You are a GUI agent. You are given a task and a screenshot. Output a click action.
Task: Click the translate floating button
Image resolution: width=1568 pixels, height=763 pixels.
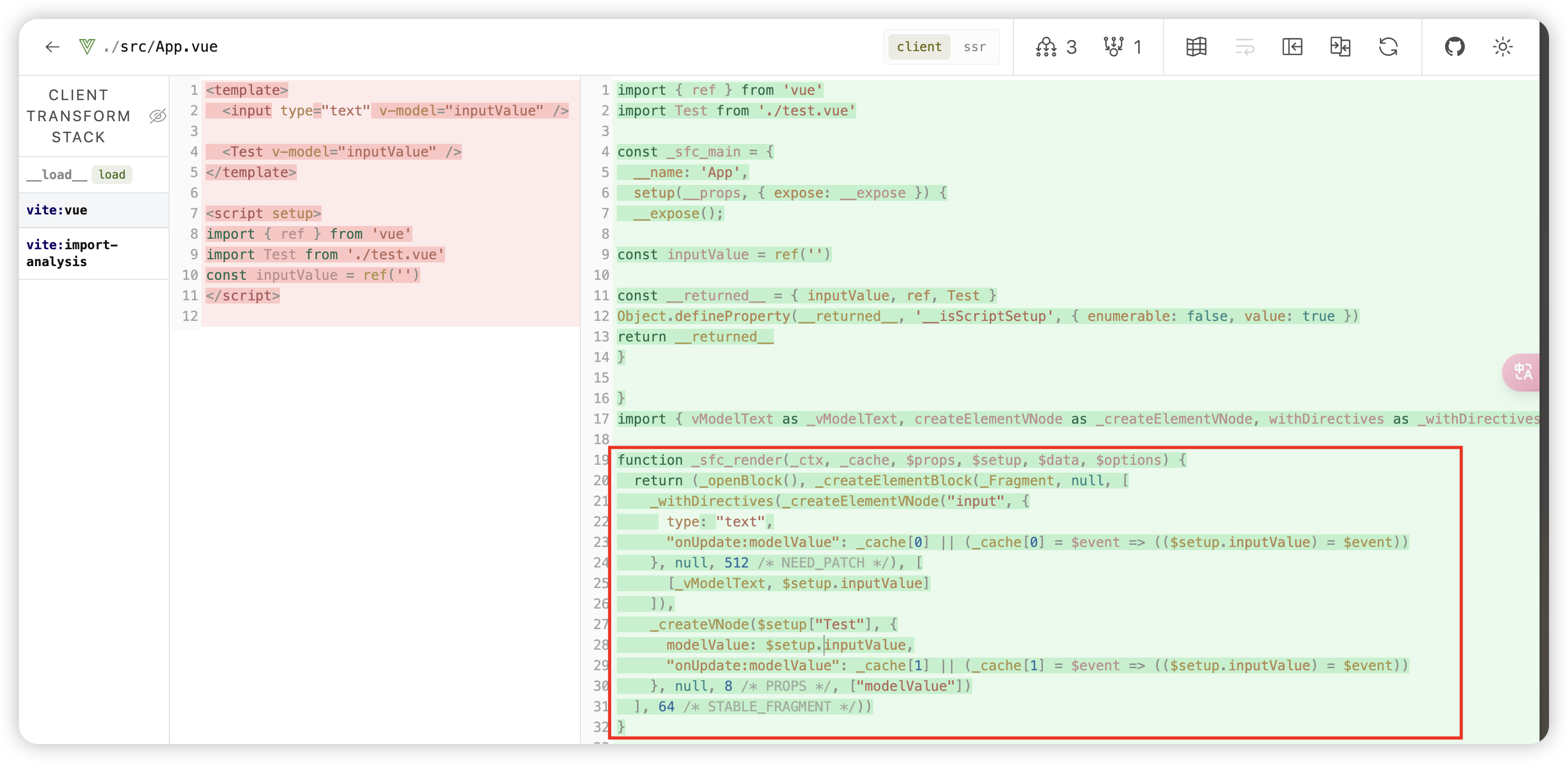click(x=1523, y=372)
